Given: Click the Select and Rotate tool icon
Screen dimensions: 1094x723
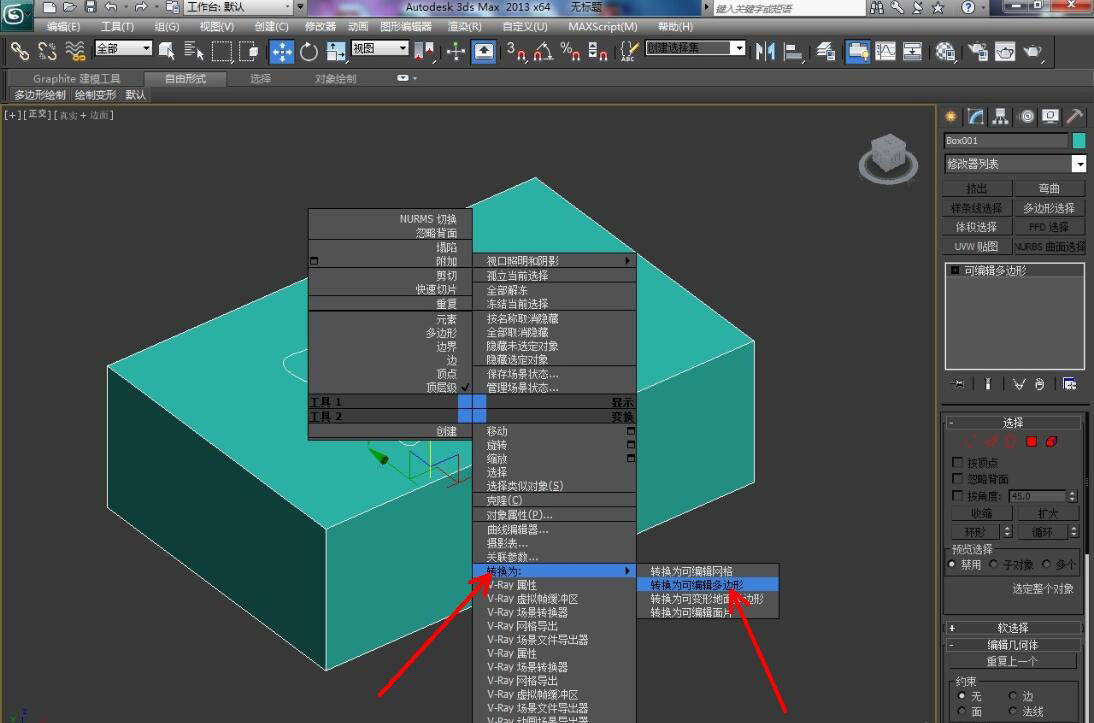Looking at the screenshot, I should pos(309,50).
